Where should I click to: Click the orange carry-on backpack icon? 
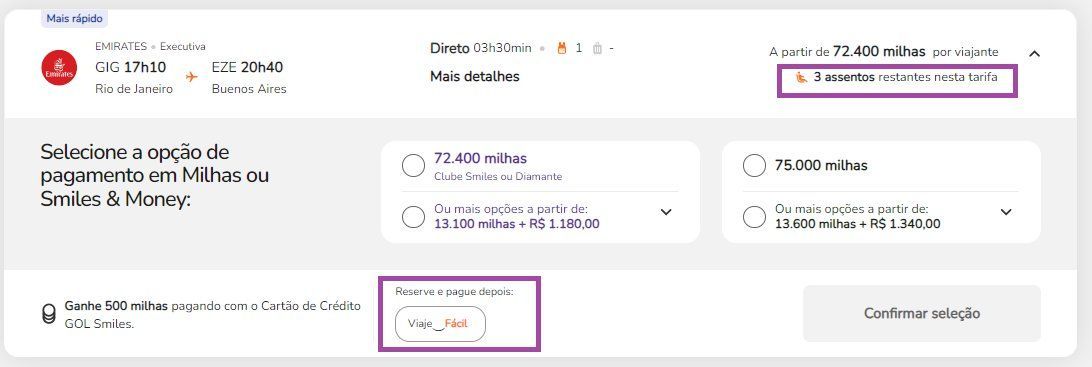coord(562,48)
